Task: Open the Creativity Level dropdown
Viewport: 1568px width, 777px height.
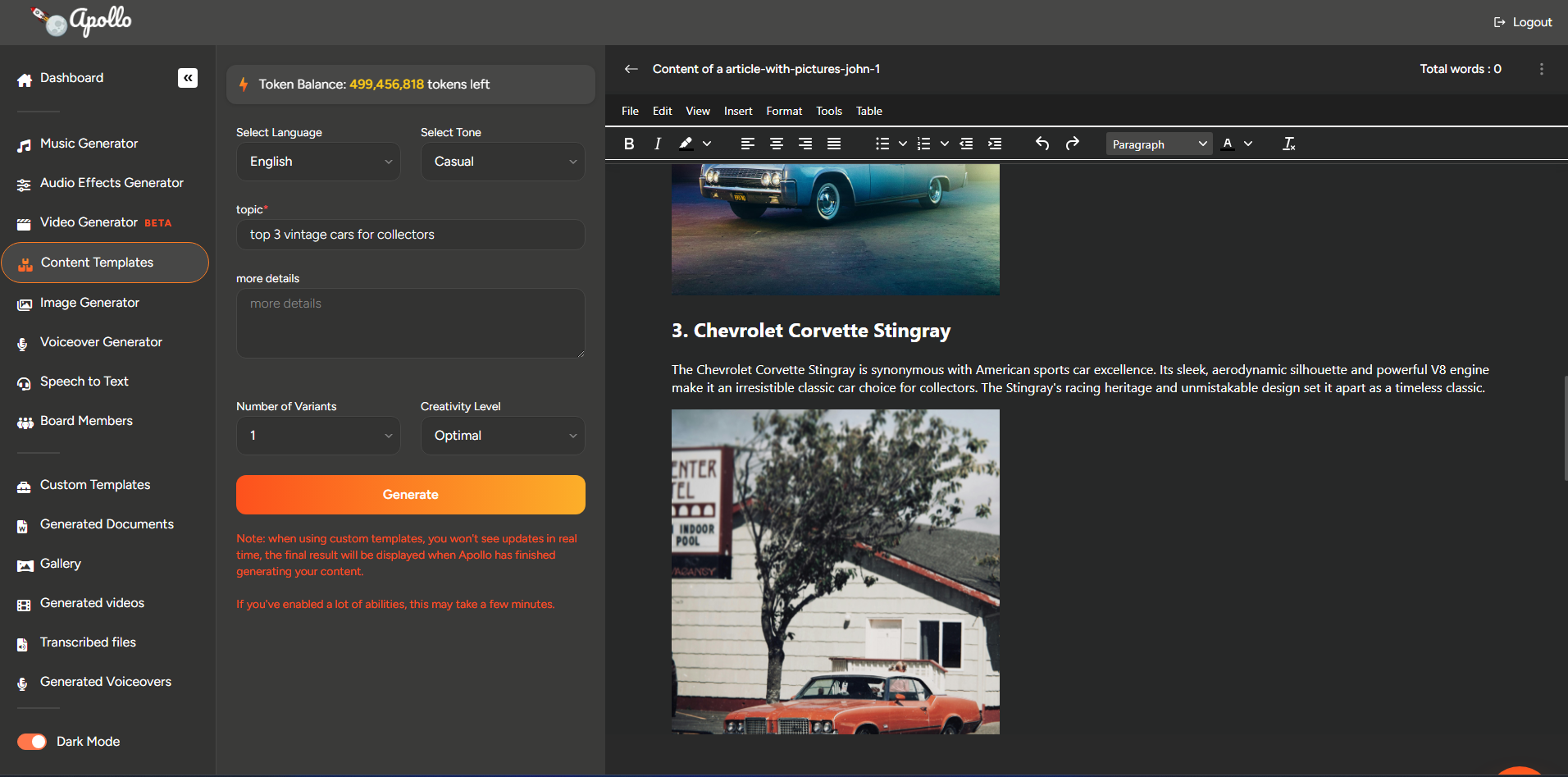Action: 503,436
